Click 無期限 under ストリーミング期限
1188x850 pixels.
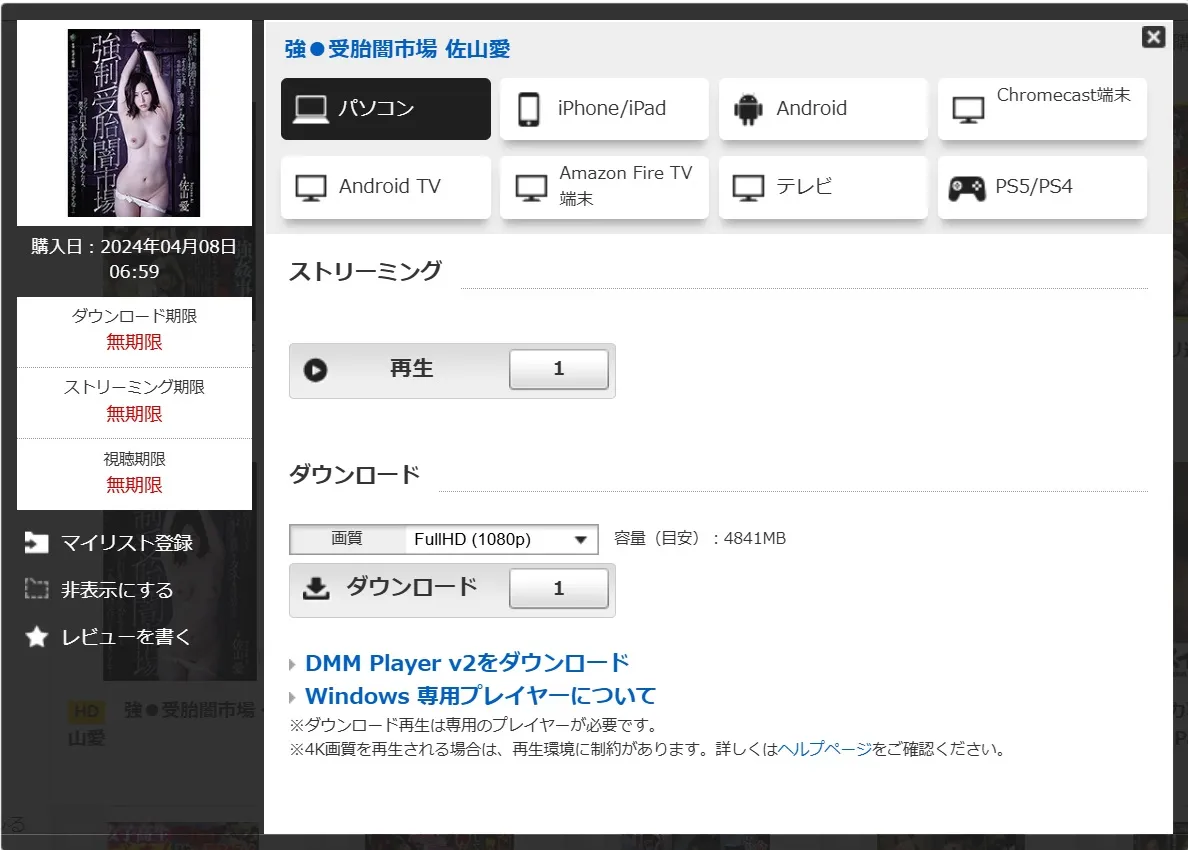tap(134, 414)
